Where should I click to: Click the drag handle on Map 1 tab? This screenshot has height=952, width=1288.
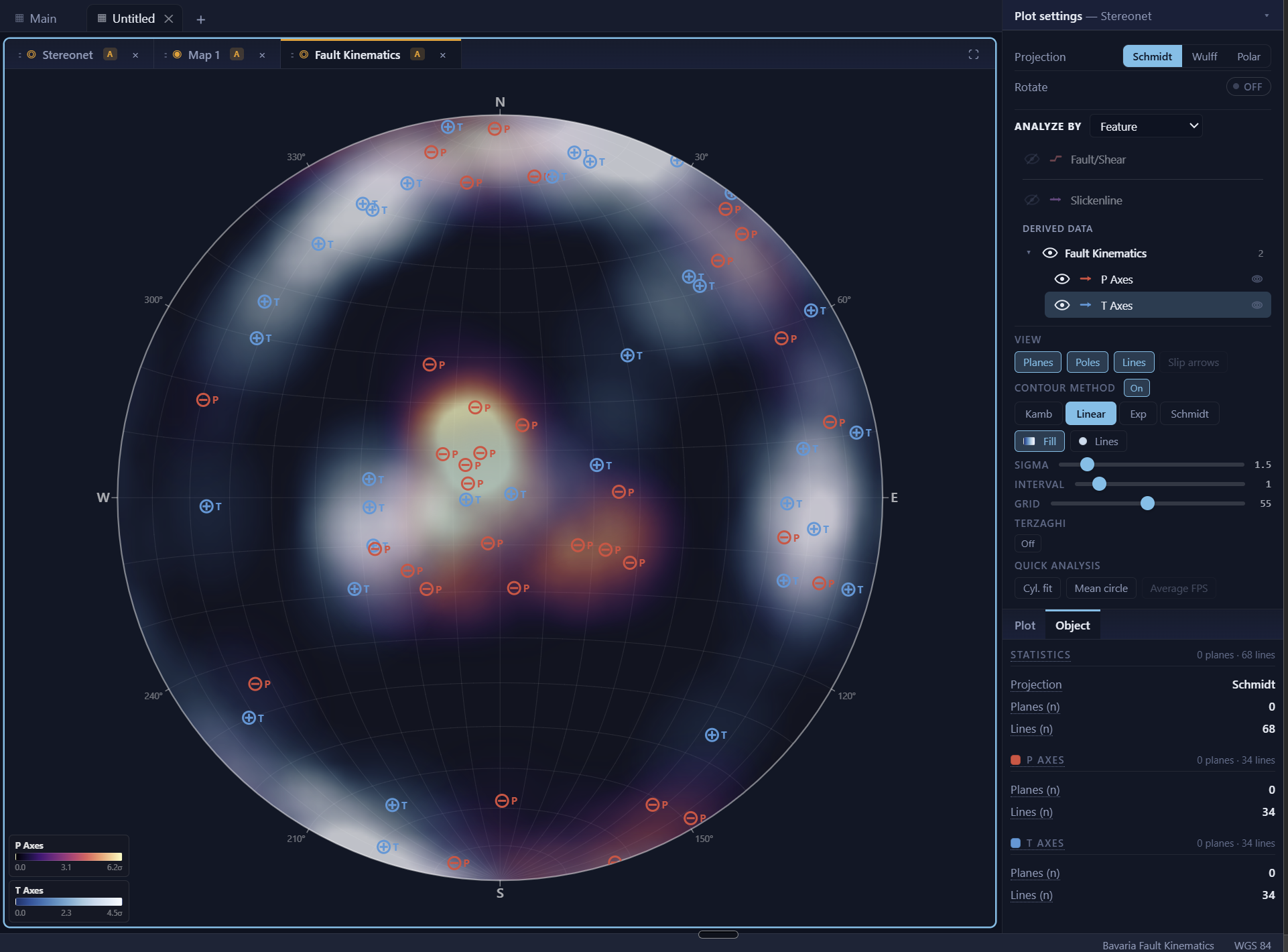(x=166, y=55)
